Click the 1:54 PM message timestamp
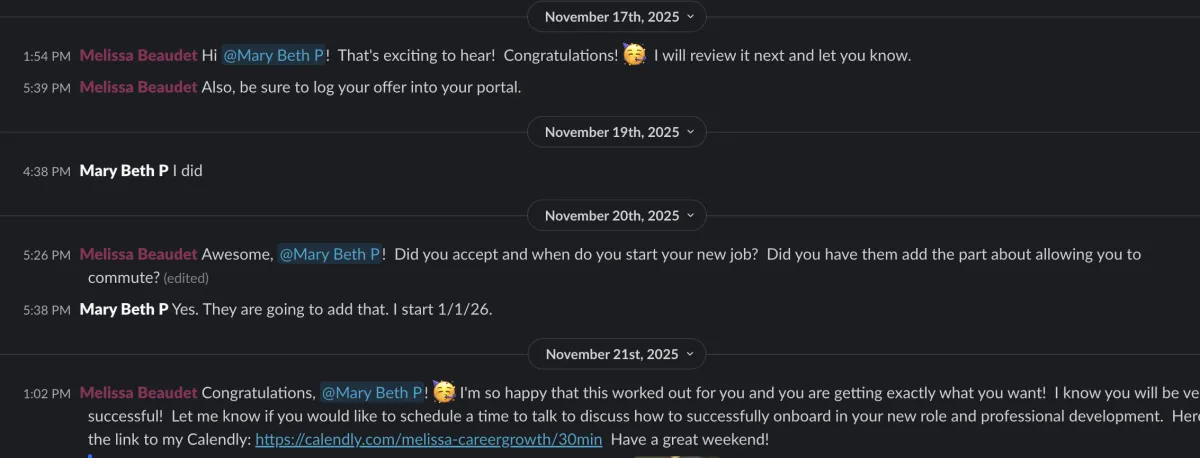Viewport: 1200px width, 458px height. coord(46,57)
